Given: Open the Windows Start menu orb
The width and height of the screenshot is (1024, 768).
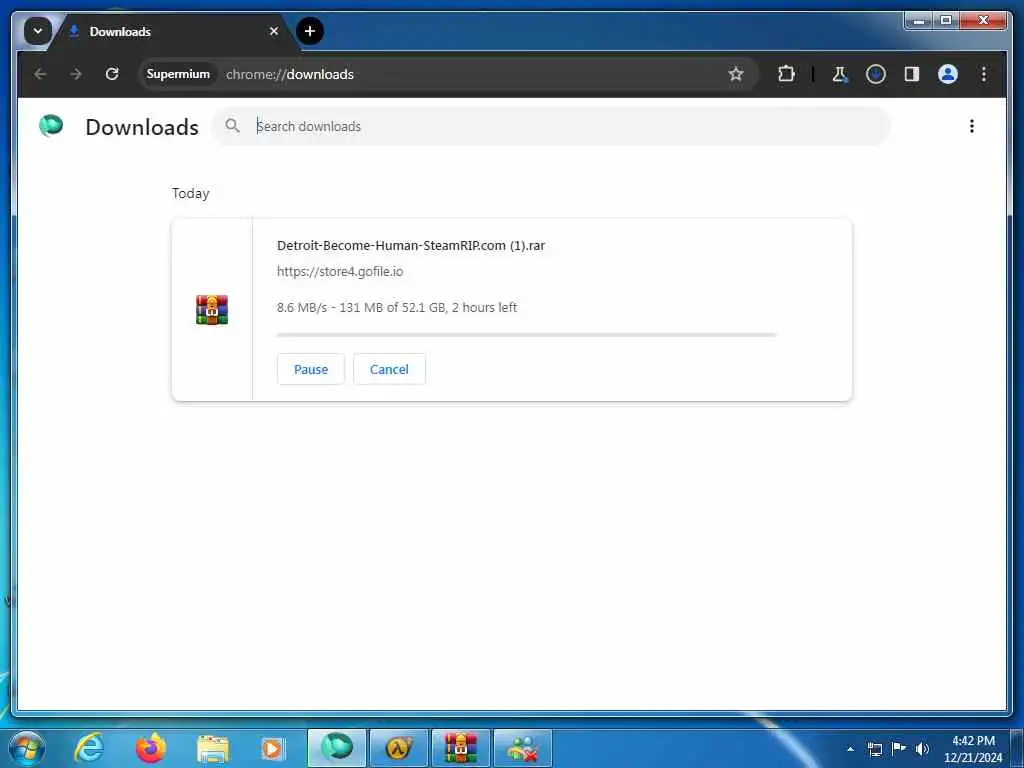Looking at the screenshot, I should pyautogui.click(x=27, y=748).
